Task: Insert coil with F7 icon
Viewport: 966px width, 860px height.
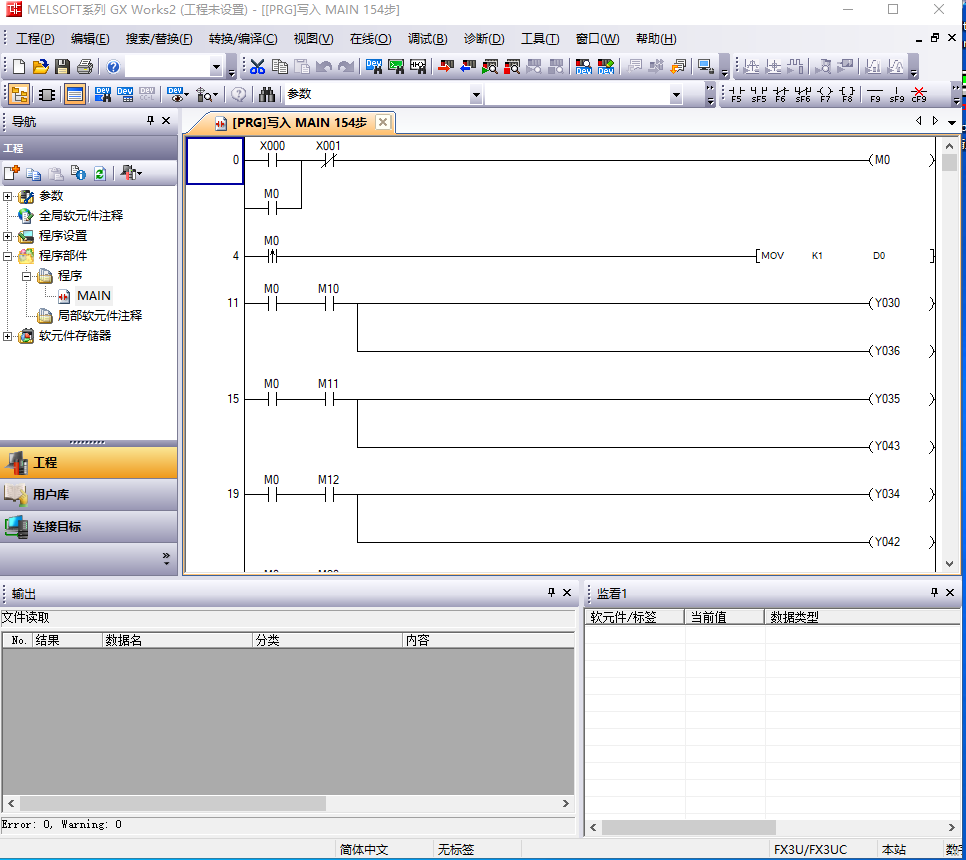Action: [825, 94]
